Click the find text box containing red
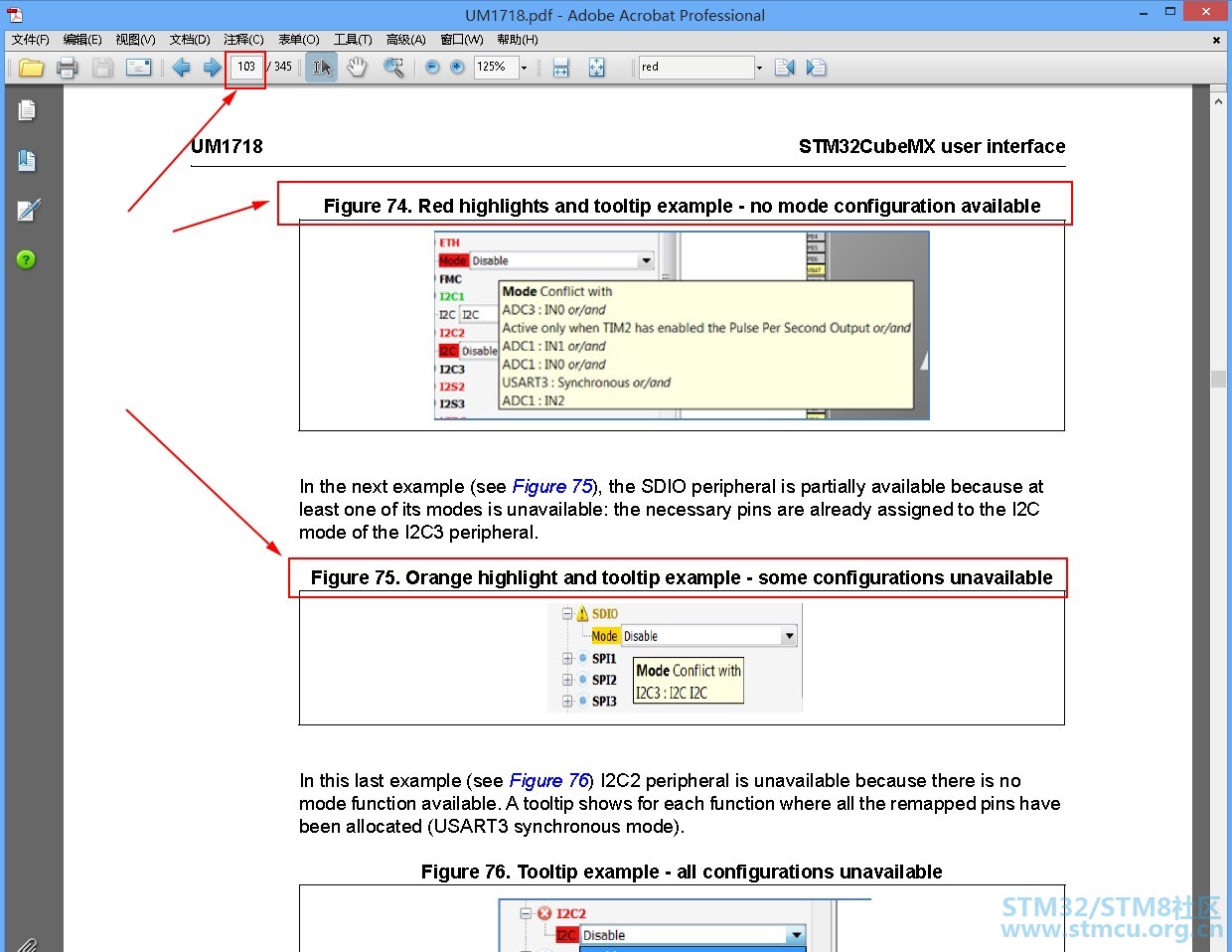Viewport: 1232px width, 952px height. click(695, 67)
